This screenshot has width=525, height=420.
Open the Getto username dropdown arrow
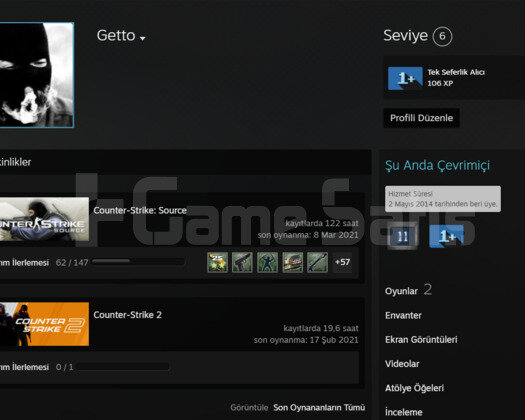(143, 38)
